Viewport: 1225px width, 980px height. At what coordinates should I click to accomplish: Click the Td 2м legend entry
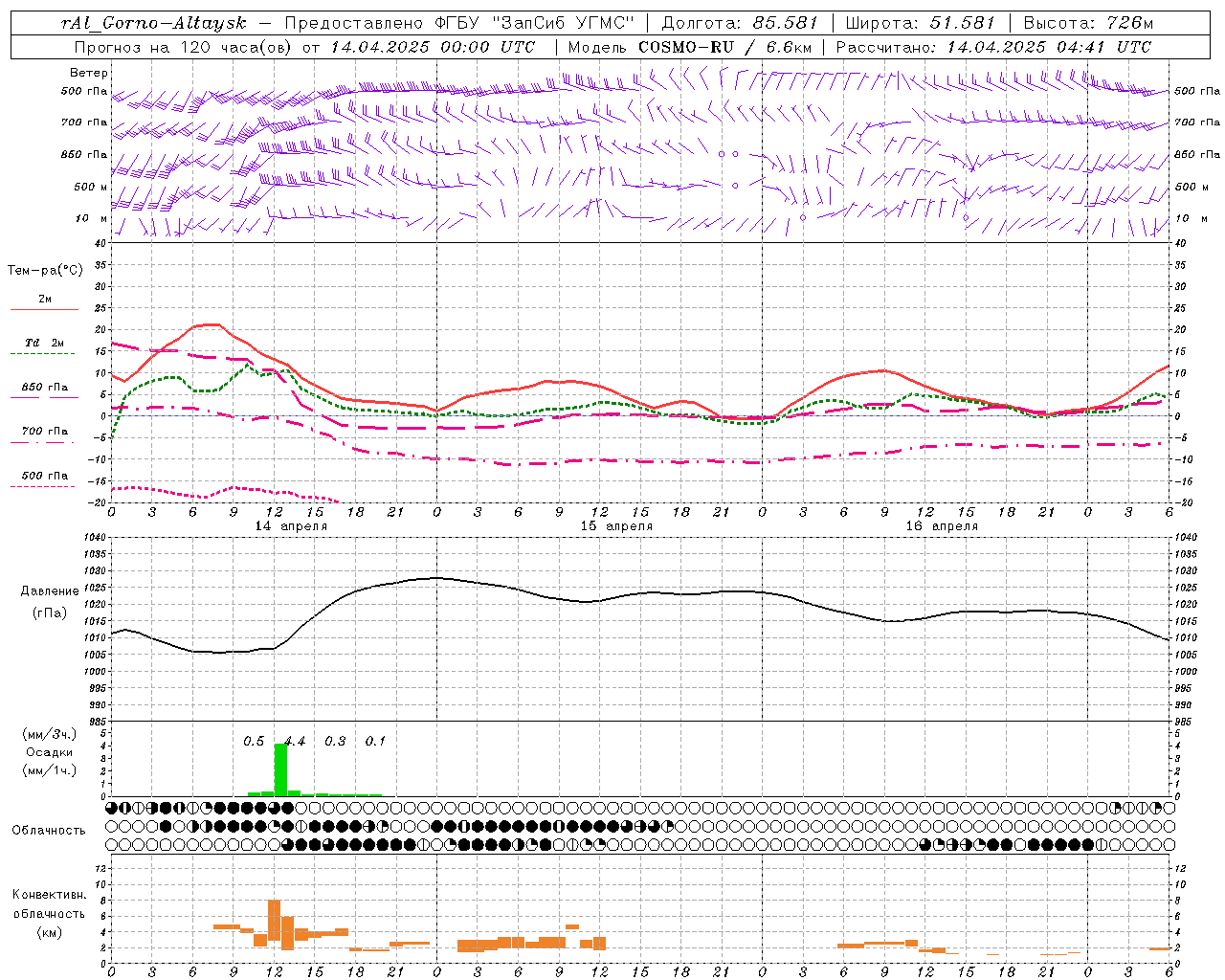[44, 343]
